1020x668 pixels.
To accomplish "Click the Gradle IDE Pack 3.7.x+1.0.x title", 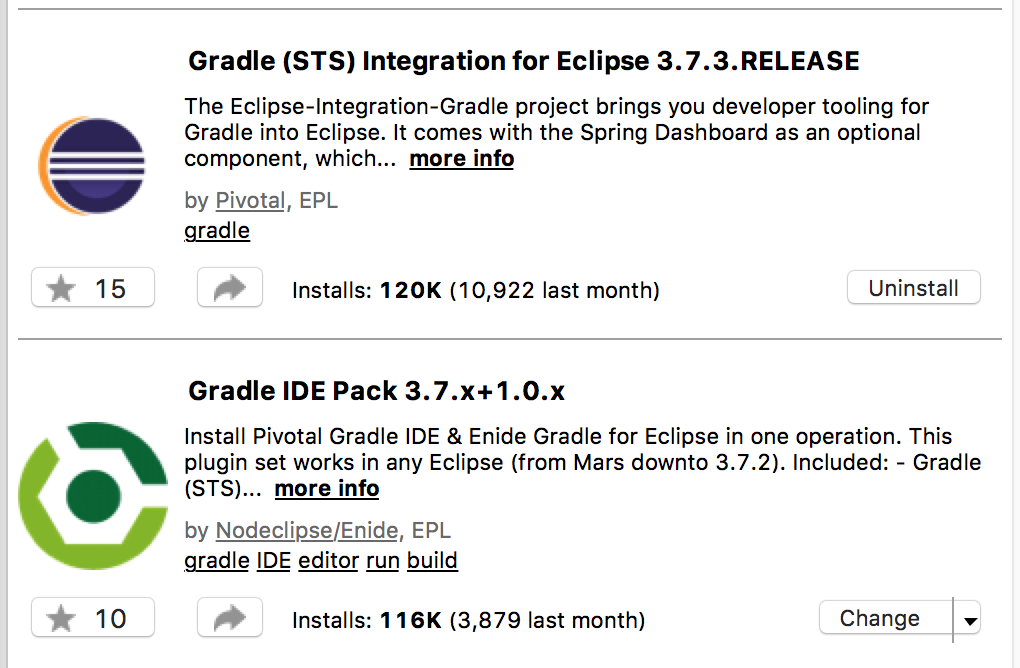I will tap(376, 391).
